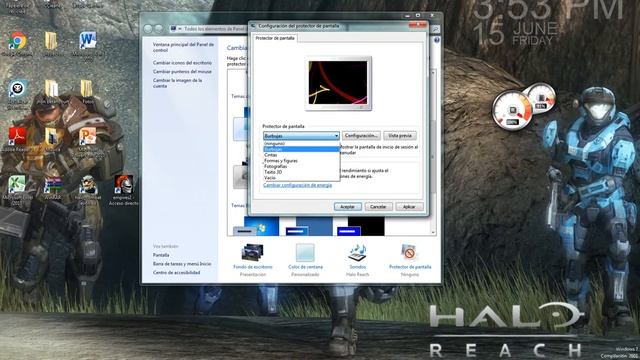Select Texto 3D screensaver option
The width and height of the screenshot is (640, 360).
[301, 172]
